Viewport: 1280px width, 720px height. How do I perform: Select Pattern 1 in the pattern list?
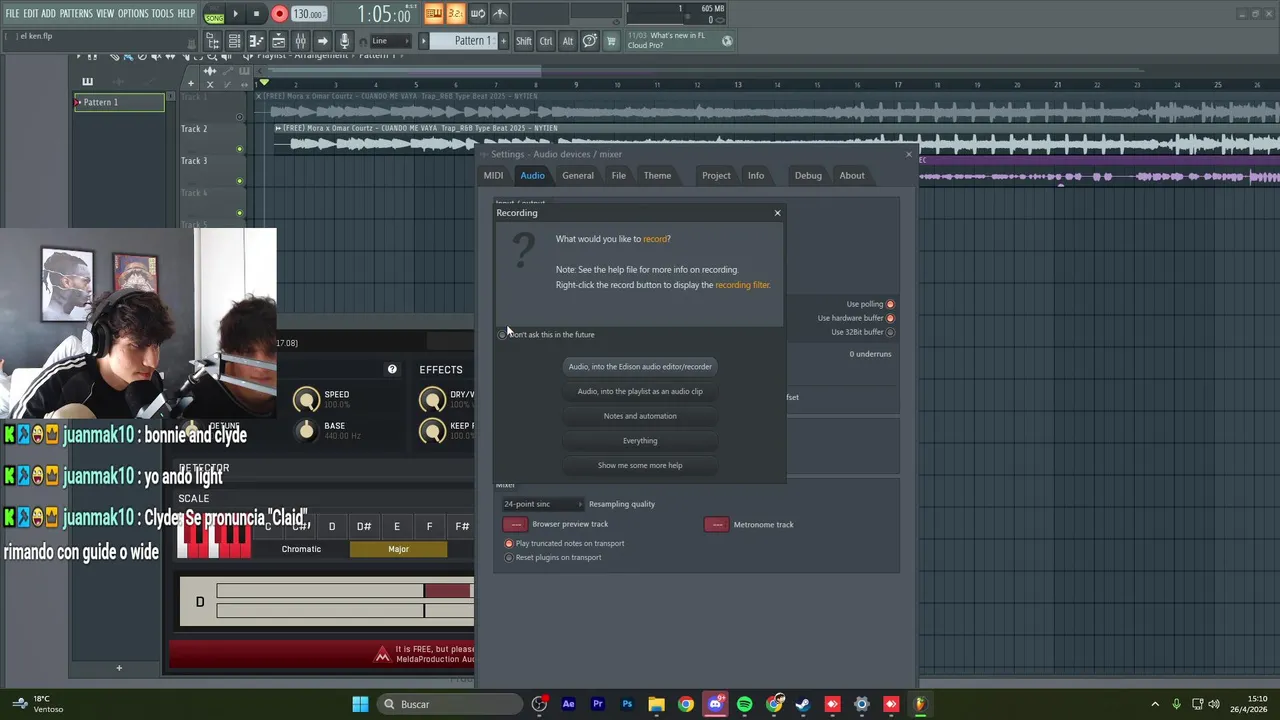coord(119,102)
